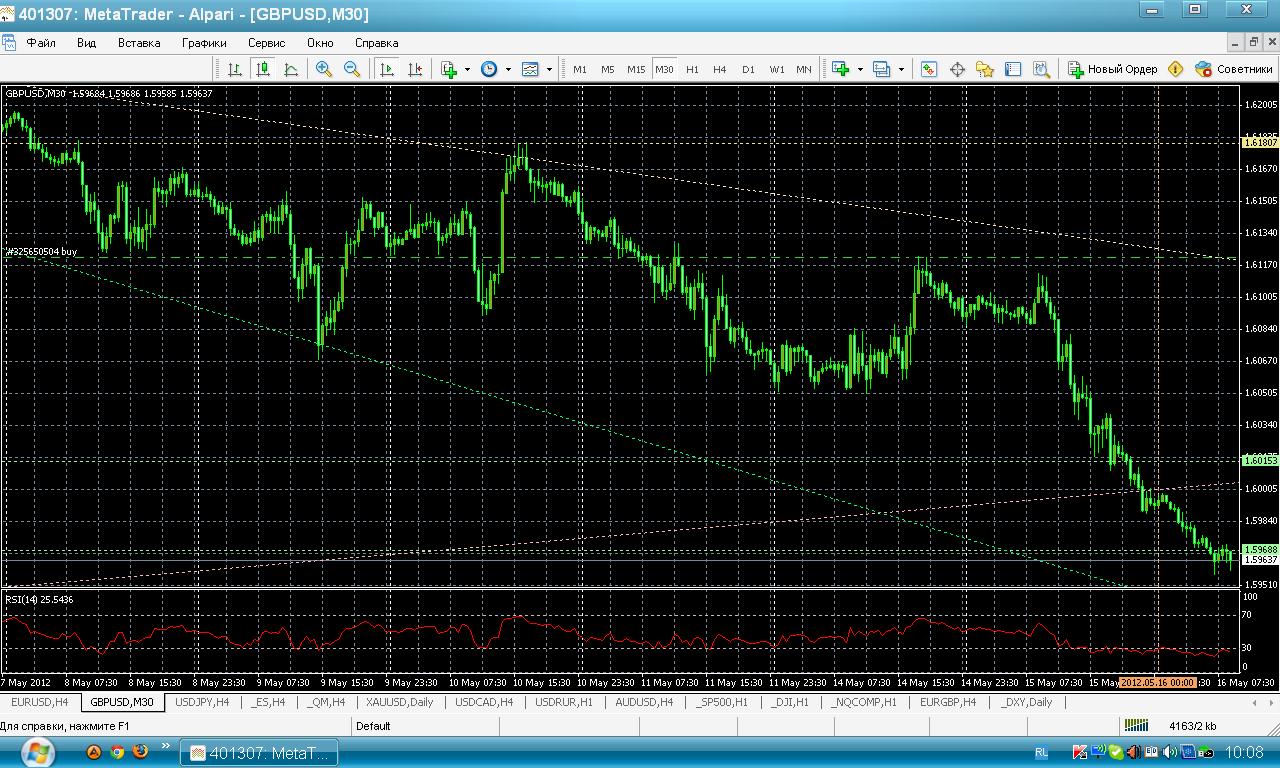
Task: Click the RSI(14) indicator label
Action: pyautogui.click(x=39, y=600)
